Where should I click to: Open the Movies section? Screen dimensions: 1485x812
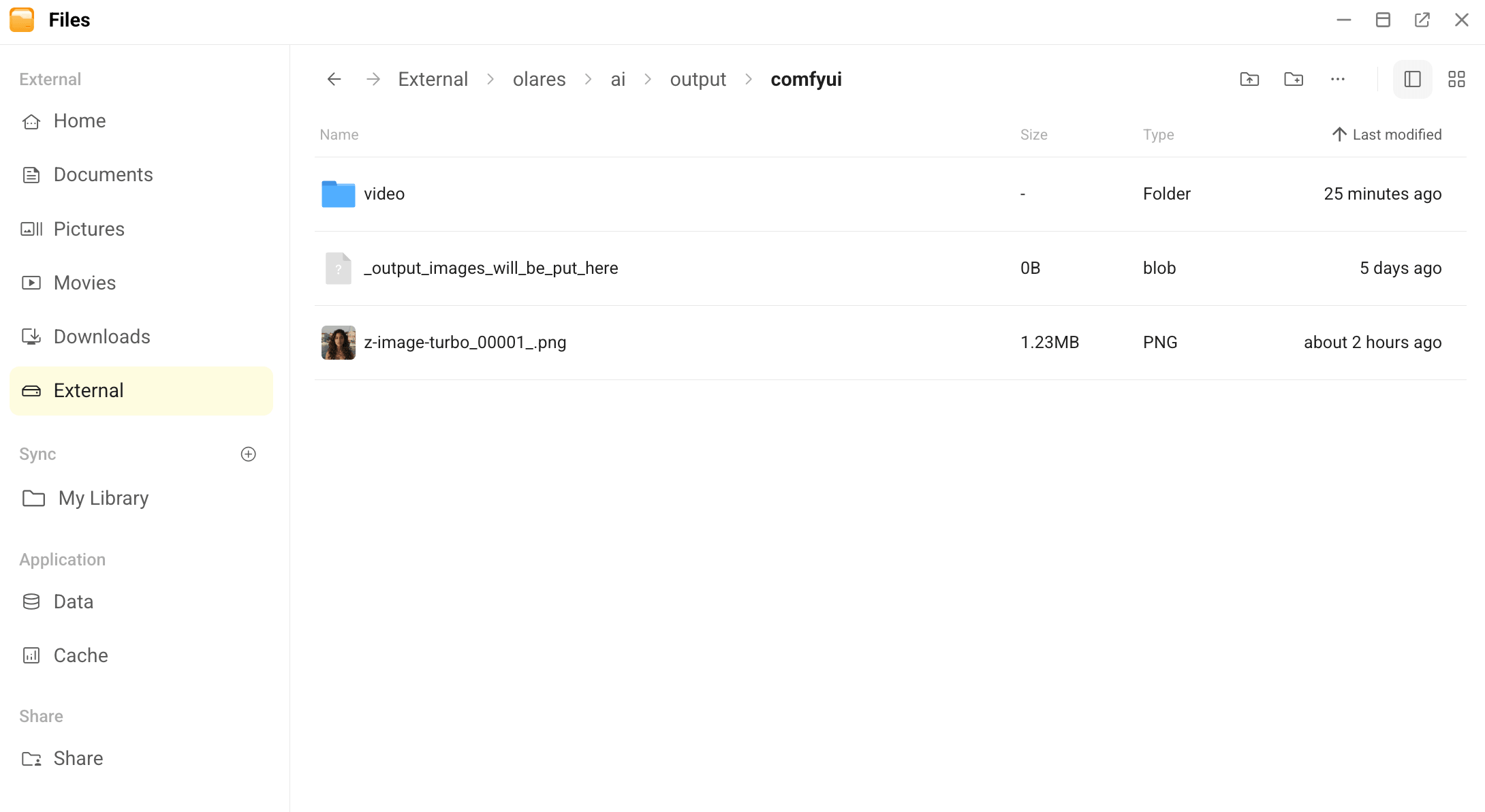pos(84,282)
